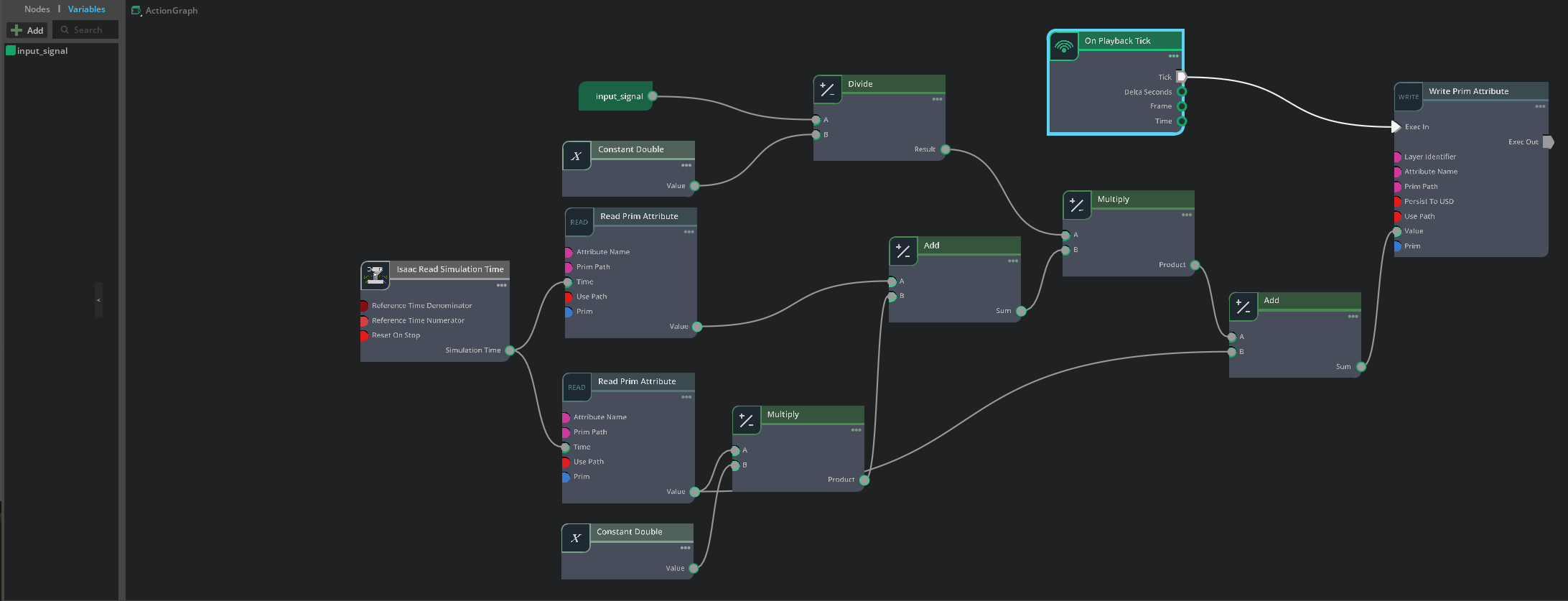Viewport: 1568px width, 601px height.
Task: Click the Isaac Read Simulation Time node icon
Action: click(375, 274)
